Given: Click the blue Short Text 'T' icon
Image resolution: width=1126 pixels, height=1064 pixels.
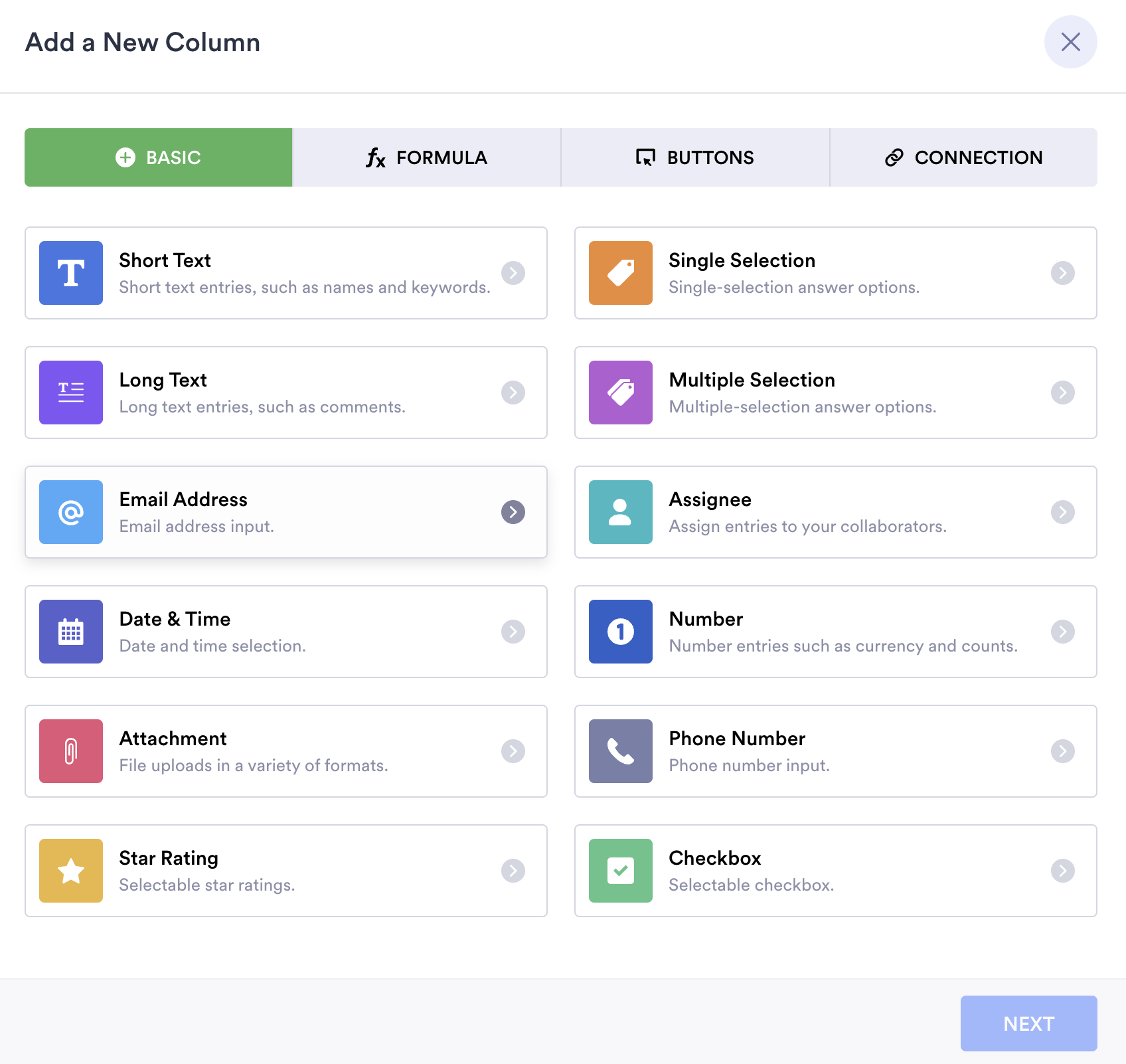Looking at the screenshot, I should point(71,273).
